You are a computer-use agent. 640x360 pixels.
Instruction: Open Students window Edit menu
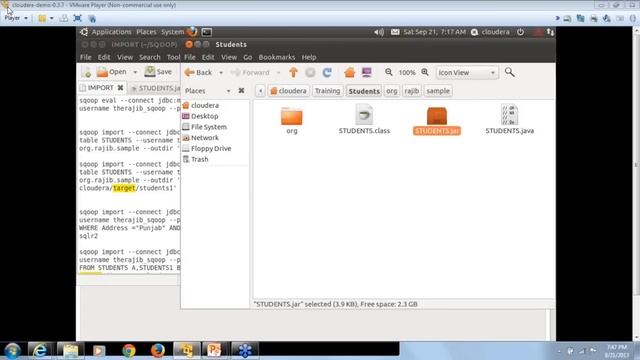pos(208,57)
